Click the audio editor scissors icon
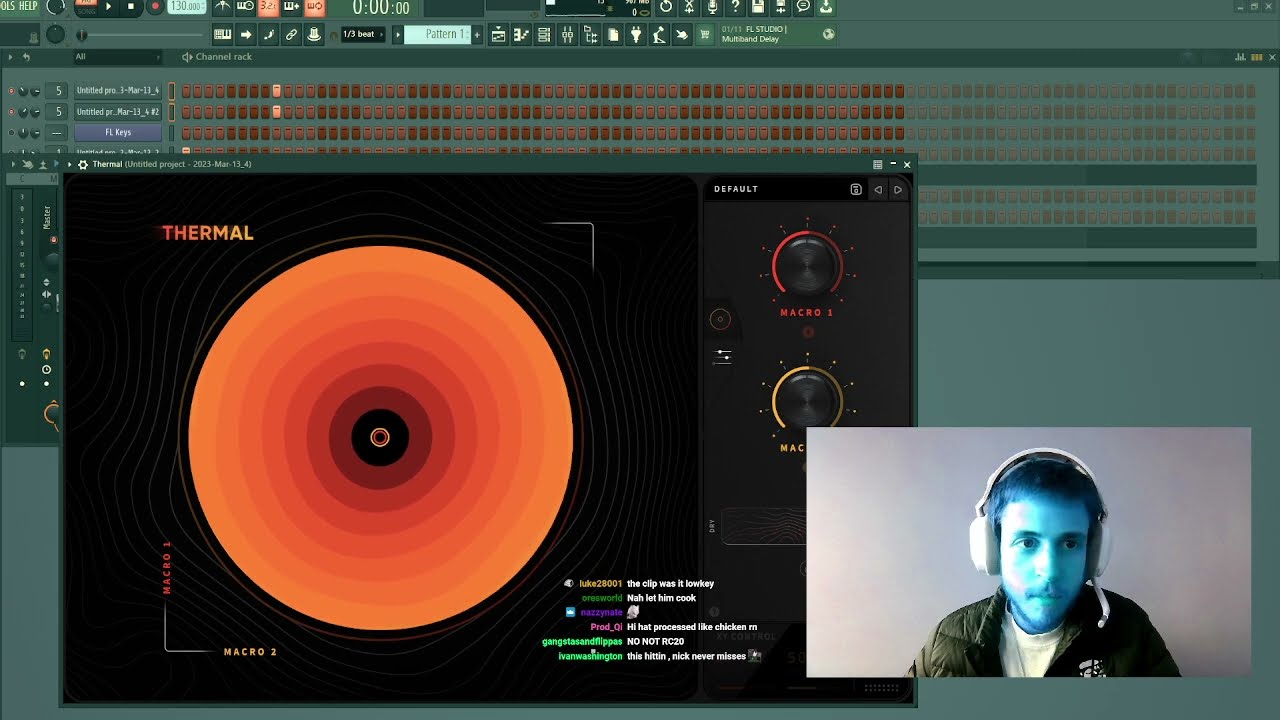The width and height of the screenshot is (1280, 720). tap(689, 6)
